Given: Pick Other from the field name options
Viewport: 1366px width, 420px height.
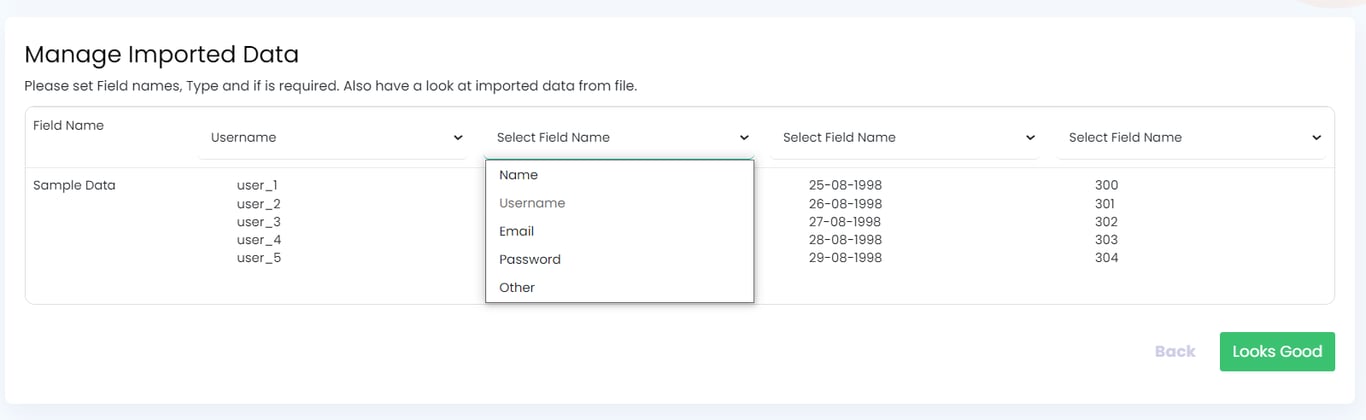Looking at the screenshot, I should tap(517, 287).
